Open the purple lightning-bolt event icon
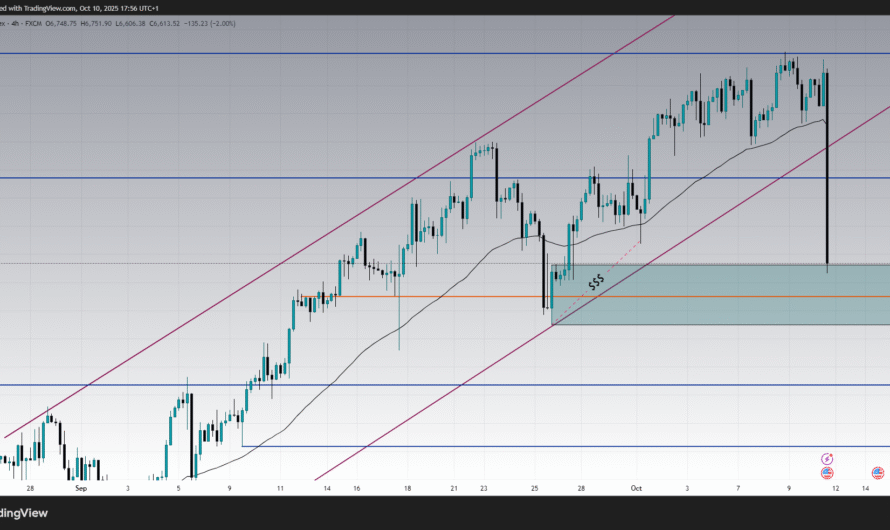Image resolution: width=890 pixels, height=530 pixels. (827, 459)
